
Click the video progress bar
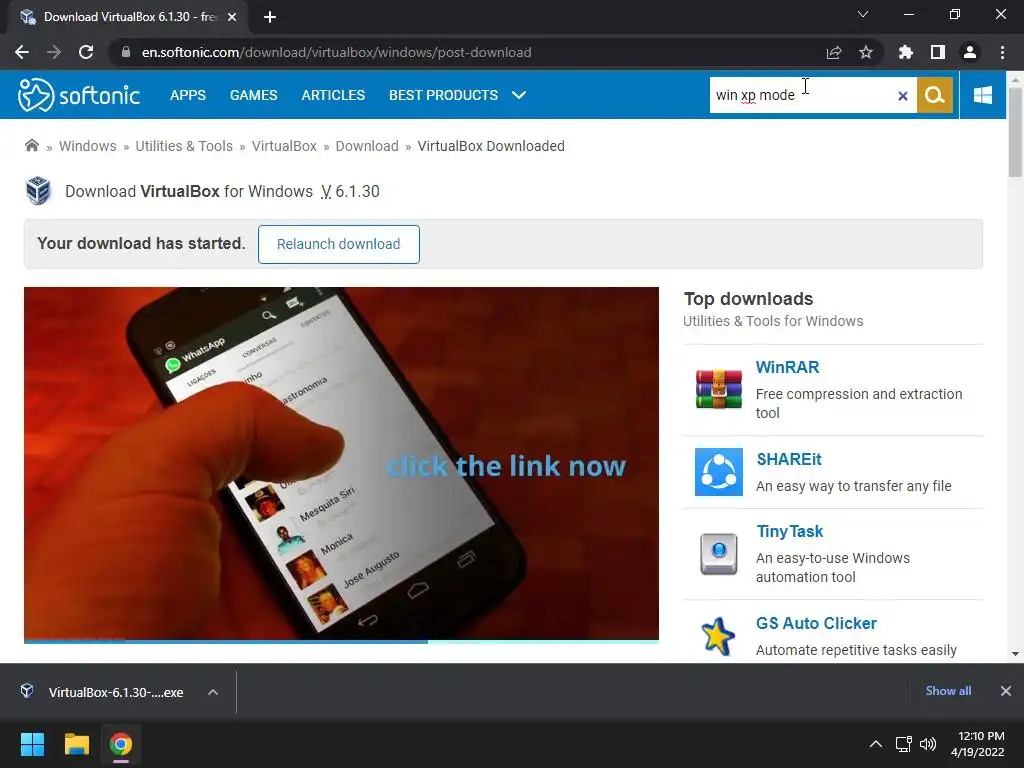(x=342, y=641)
